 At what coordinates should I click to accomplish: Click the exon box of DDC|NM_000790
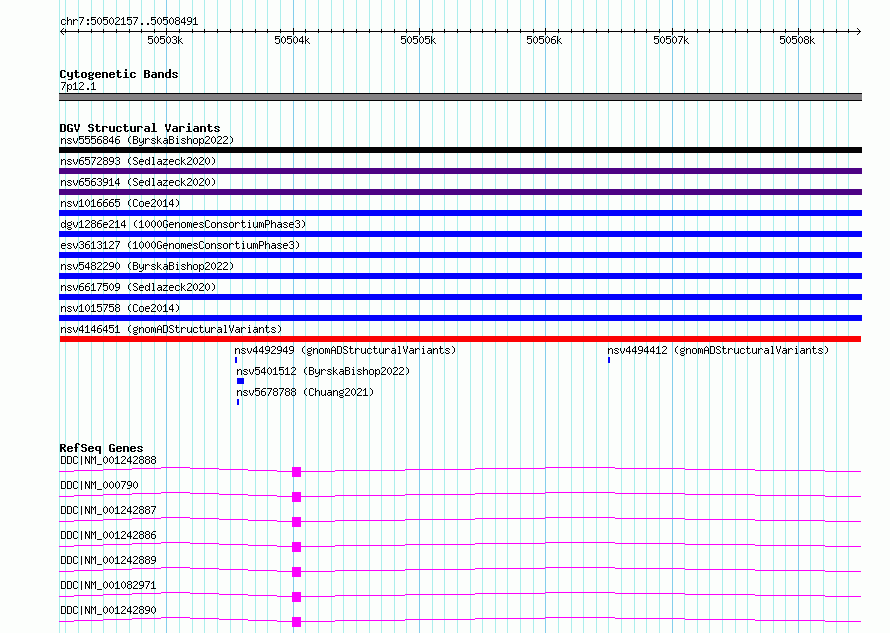point(296,497)
